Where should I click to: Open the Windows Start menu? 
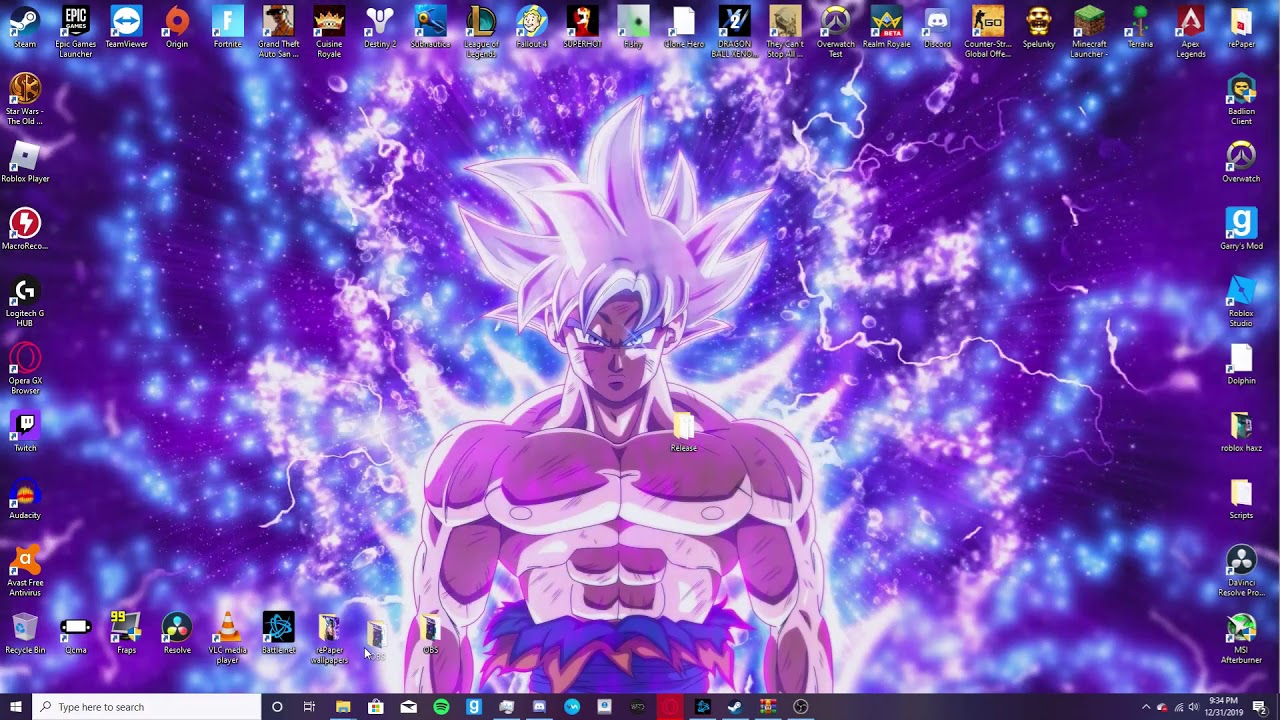point(16,707)
